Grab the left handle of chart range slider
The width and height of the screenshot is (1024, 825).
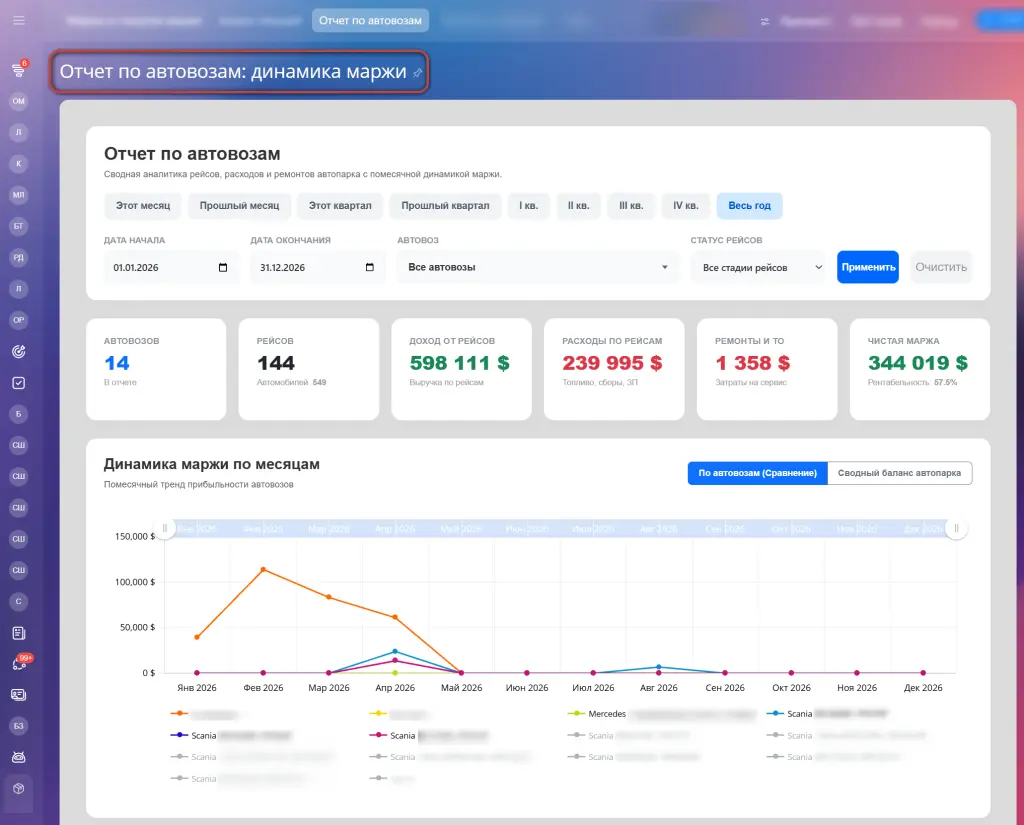pos(165,528)
